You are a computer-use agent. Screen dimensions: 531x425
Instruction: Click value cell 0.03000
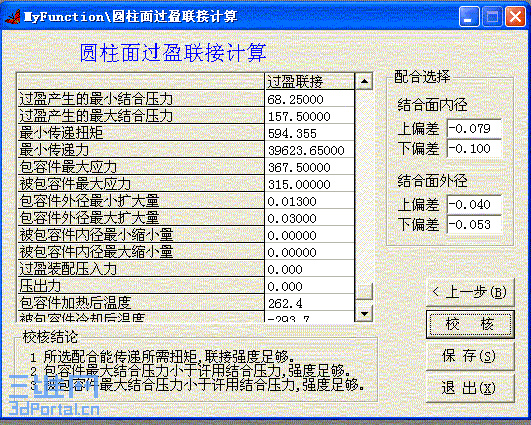coord(309,218)
